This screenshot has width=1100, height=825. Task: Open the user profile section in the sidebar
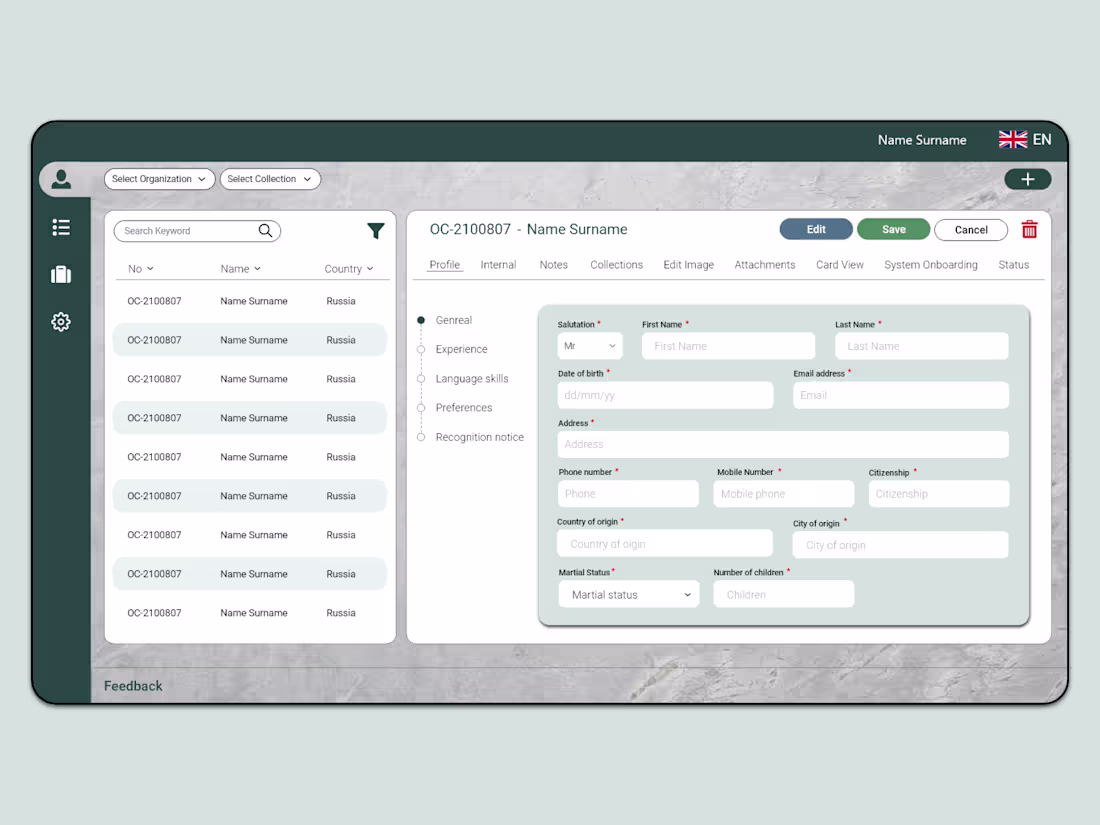61,179
